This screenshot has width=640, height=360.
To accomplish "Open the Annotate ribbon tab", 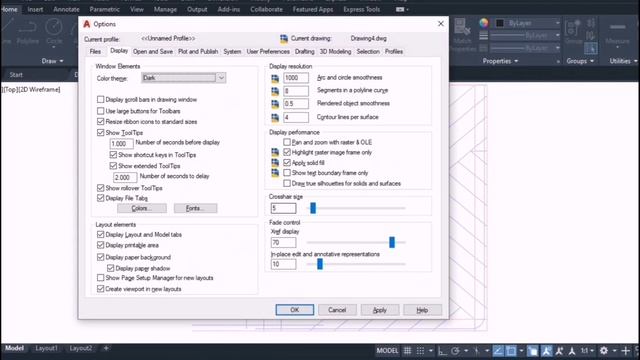I will point(66,9).
